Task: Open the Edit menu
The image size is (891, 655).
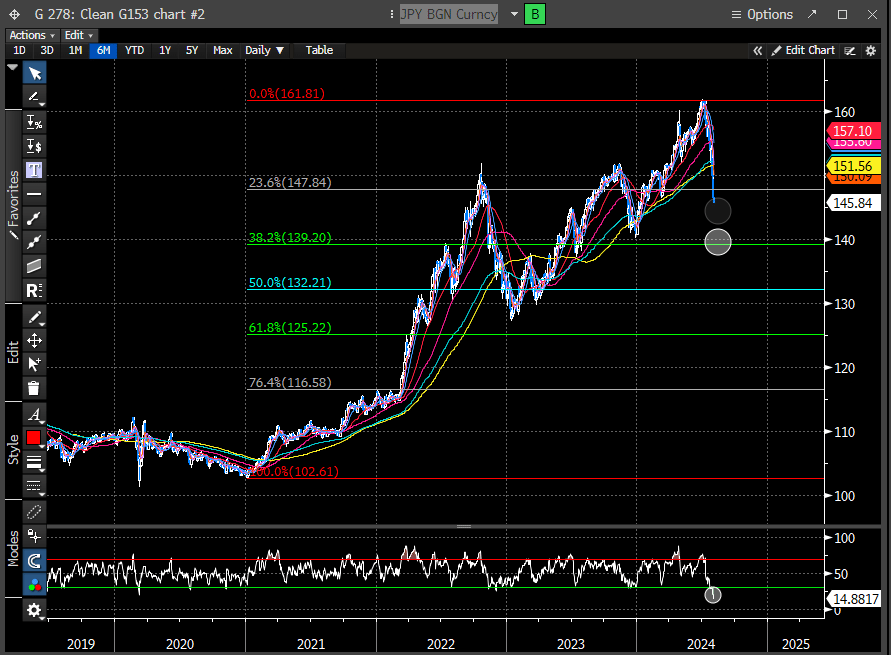Action: [78, 35]
